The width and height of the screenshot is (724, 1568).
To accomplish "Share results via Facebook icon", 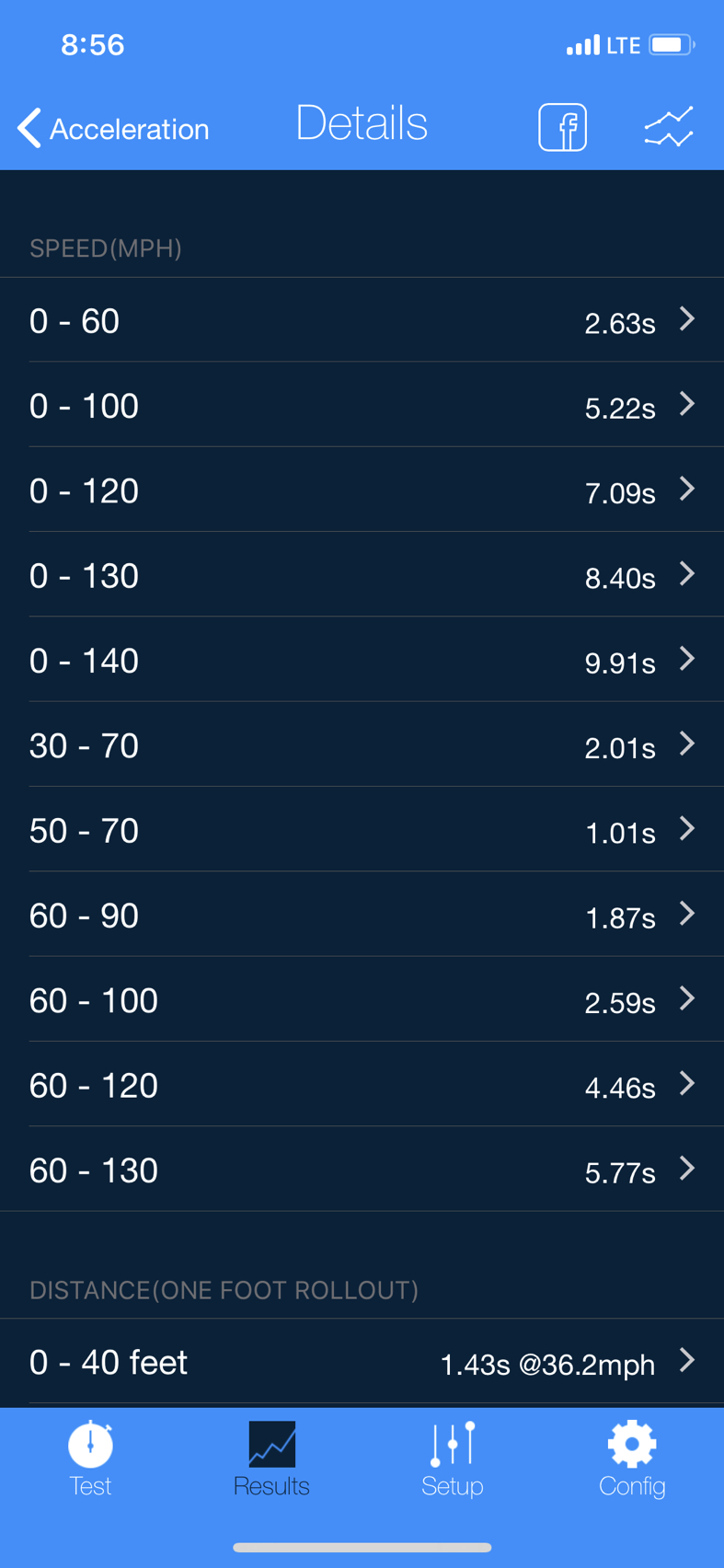I will [x=562, y=127].
